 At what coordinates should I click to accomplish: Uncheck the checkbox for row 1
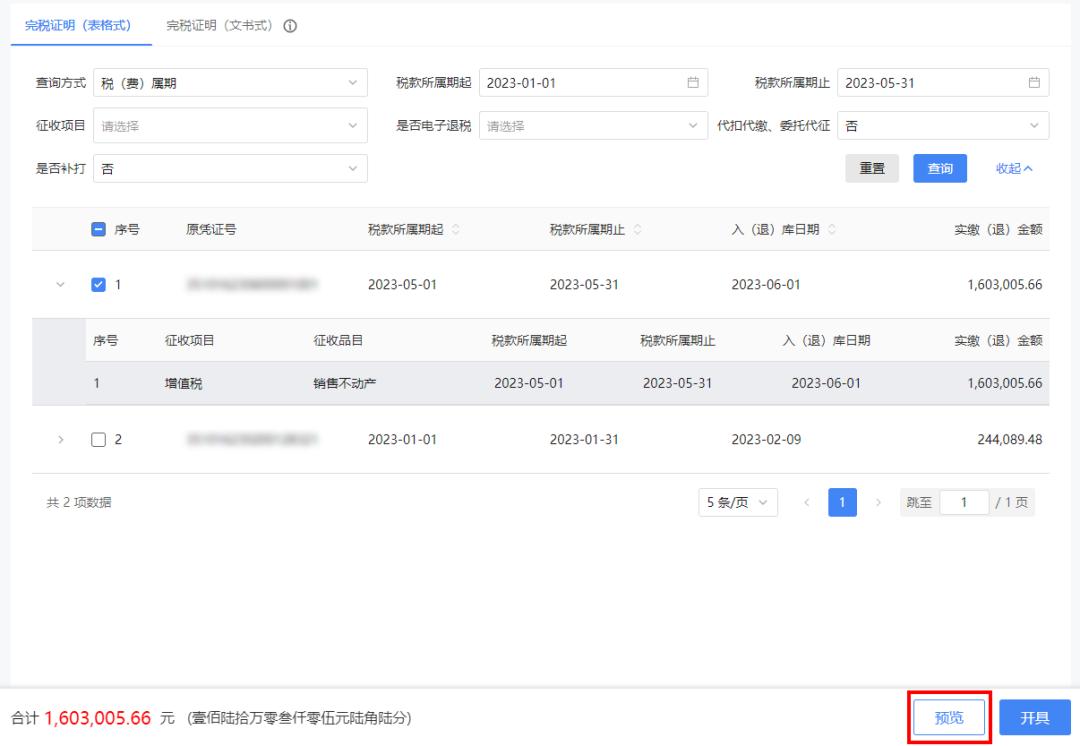pyautogui.click(x=98, y=284)
